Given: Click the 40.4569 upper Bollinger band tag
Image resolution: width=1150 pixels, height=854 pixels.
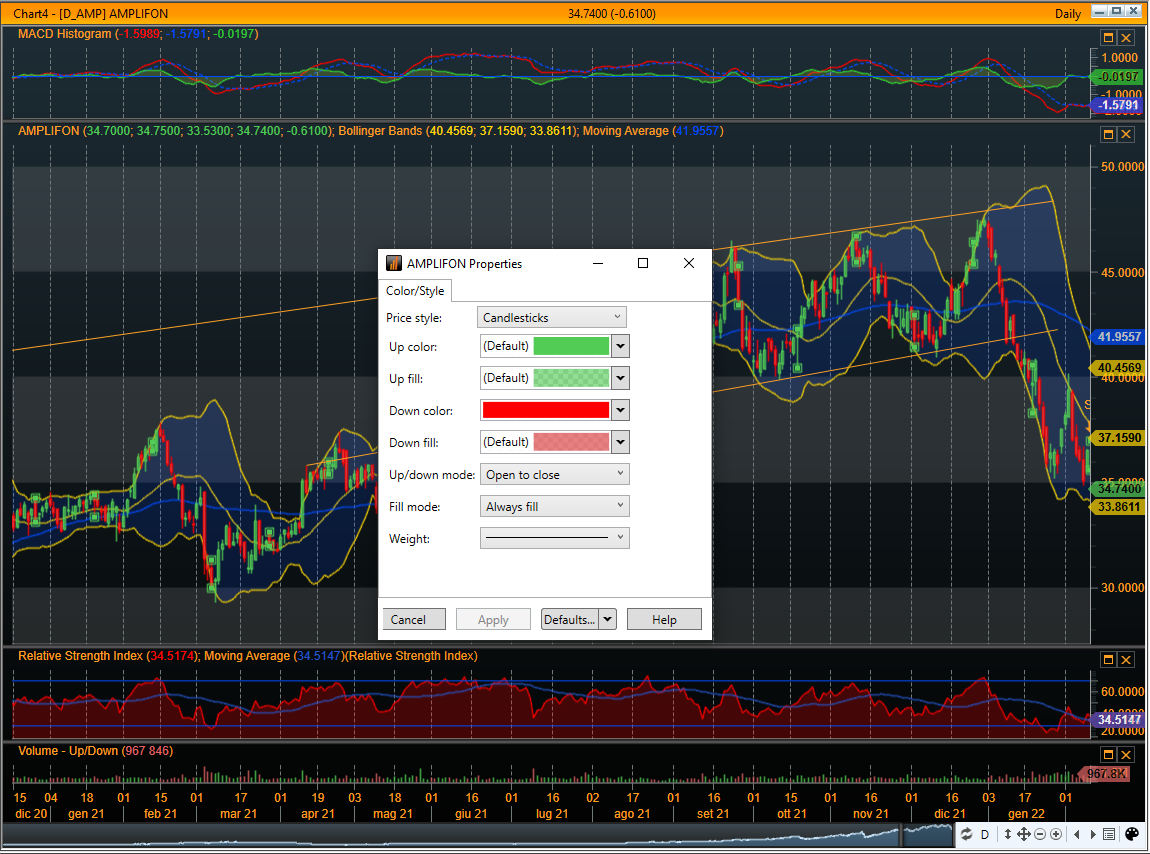Looking at the screenshot, I should pyautogui.click(x=1118, y=368).
